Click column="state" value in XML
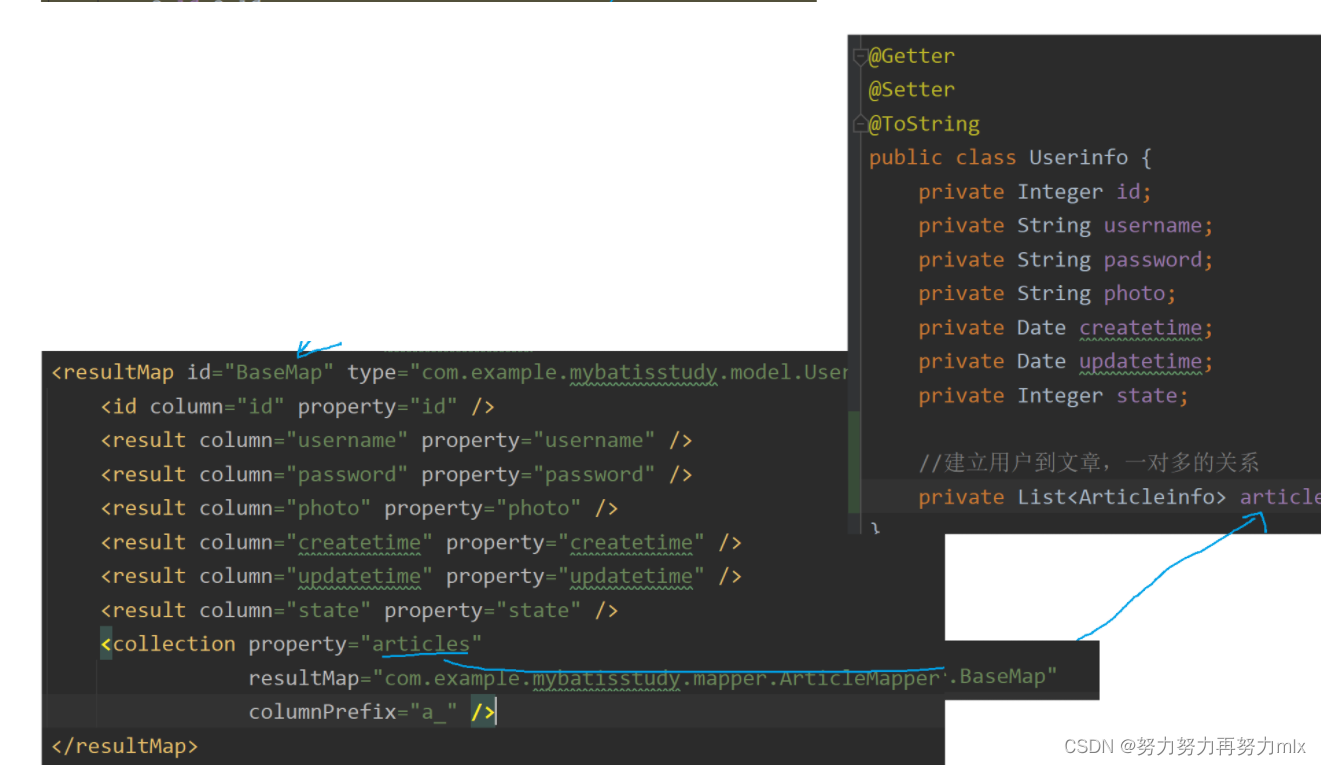This screenshot has width=1321, height=765. (329, 610)
